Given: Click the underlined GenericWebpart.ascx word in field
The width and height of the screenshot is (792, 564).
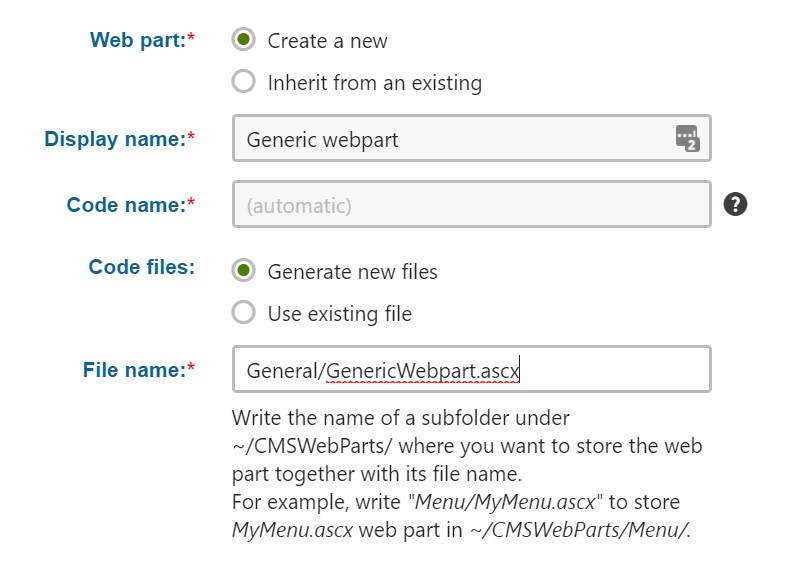Looking at the screenshot, I should (423, 371).
